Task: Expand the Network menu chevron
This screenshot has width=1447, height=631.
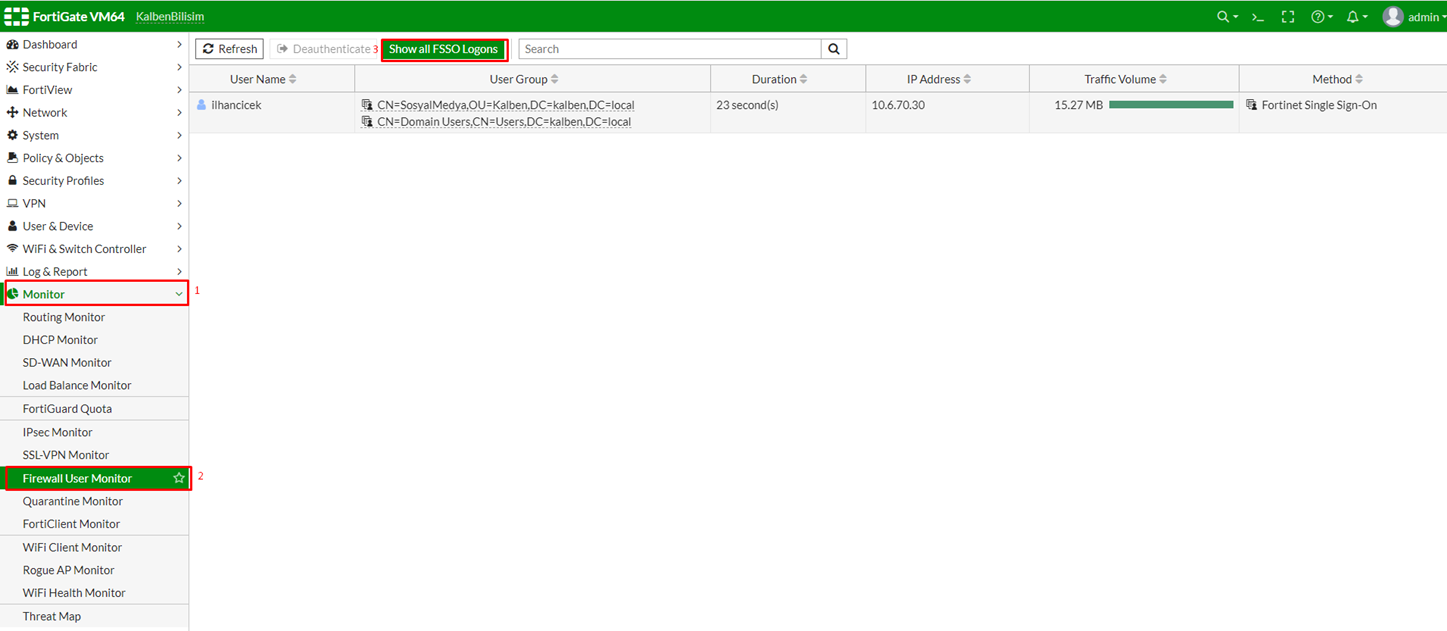Action: coord(179,113)
